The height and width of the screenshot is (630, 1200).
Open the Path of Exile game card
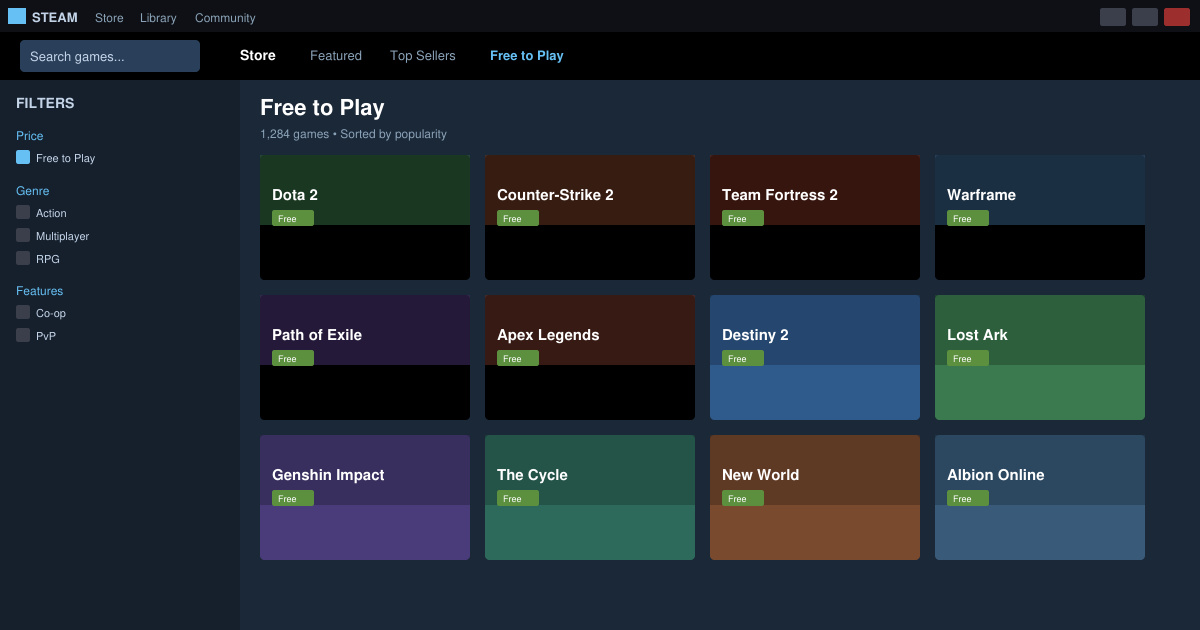point(365,357)
